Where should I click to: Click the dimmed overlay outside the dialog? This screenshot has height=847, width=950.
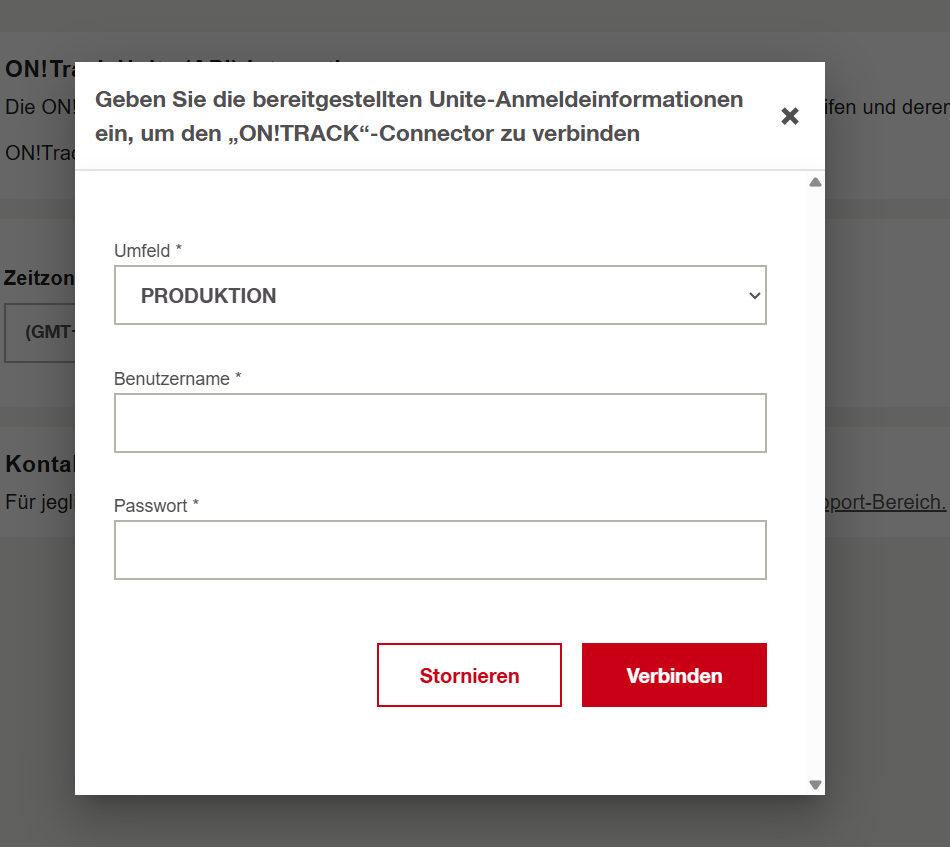click(x=37, y=700)
